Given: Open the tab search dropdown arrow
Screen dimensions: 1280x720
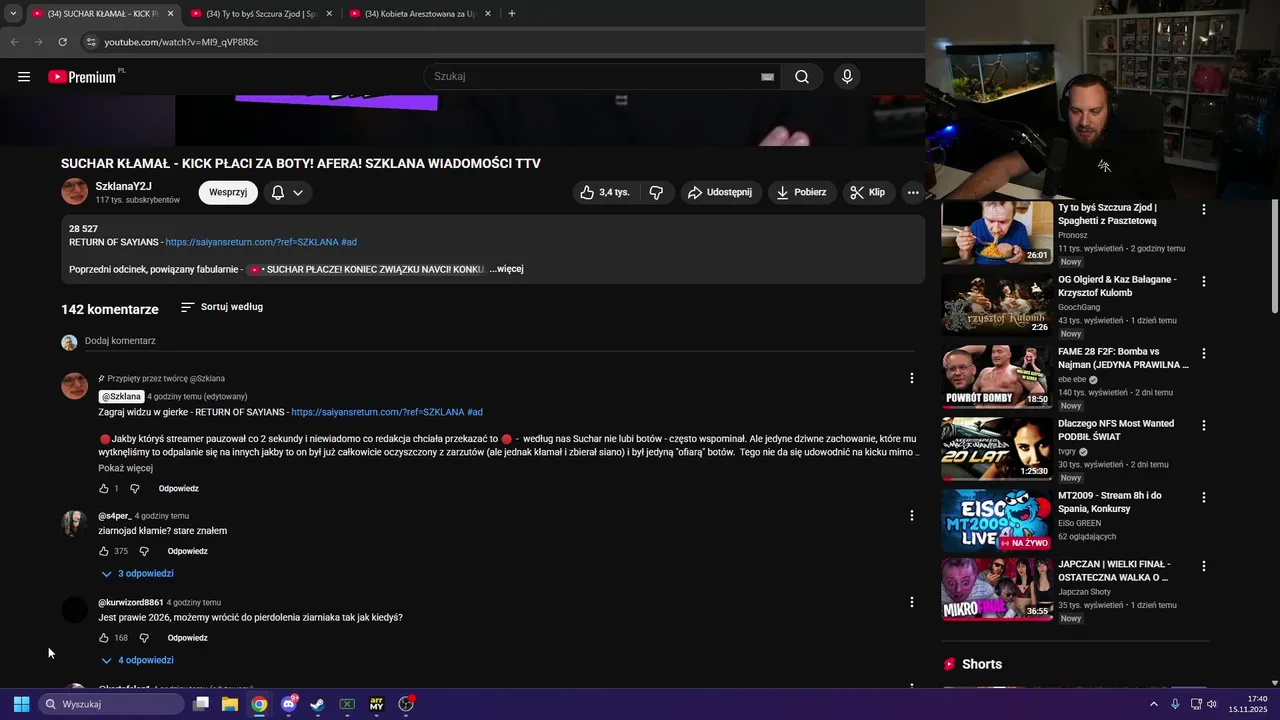Looking at the screenshot, I should pos(13,14).
